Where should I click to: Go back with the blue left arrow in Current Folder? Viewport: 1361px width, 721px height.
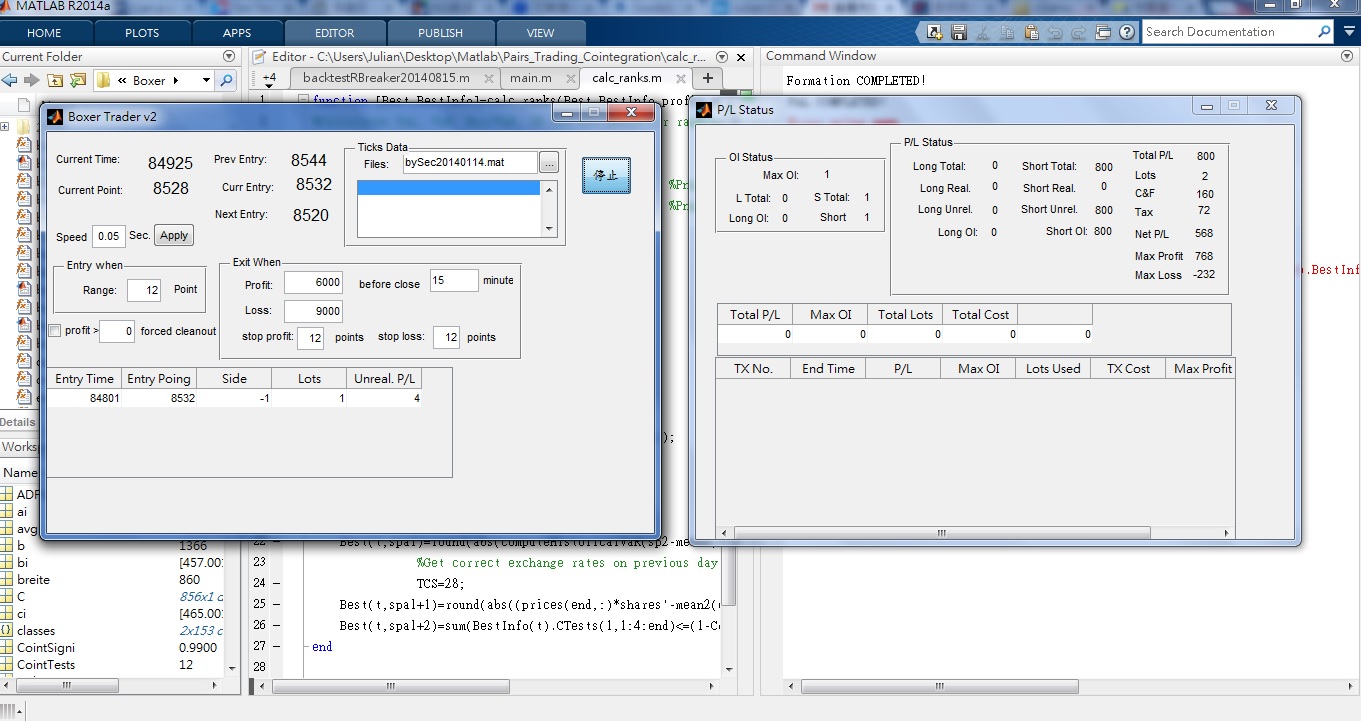[x=9, y=80]
